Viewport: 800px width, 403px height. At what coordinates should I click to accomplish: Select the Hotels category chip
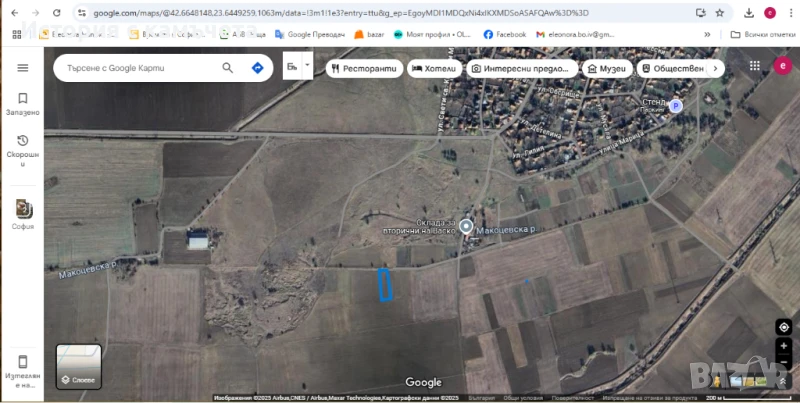click(x=434, y=69)
